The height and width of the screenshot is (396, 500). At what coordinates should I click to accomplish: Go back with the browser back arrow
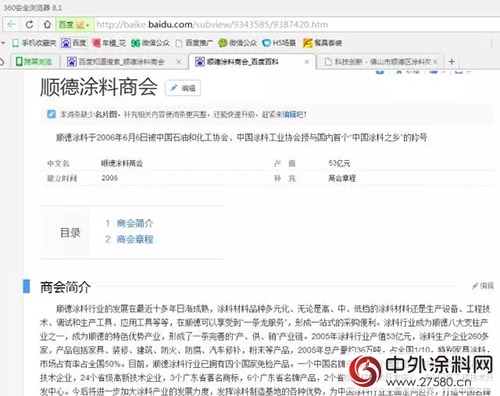[12, 25]
